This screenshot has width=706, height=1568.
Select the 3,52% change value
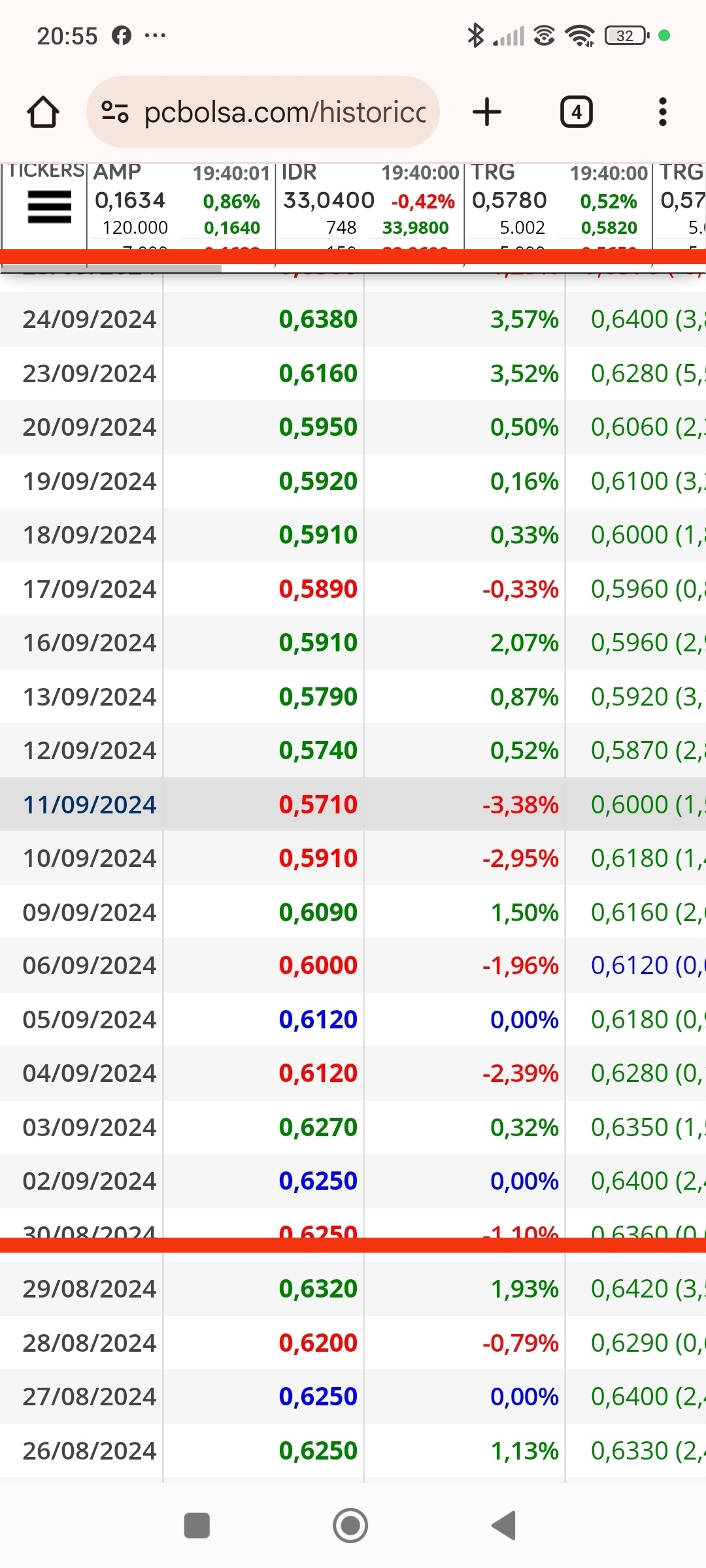525,374
